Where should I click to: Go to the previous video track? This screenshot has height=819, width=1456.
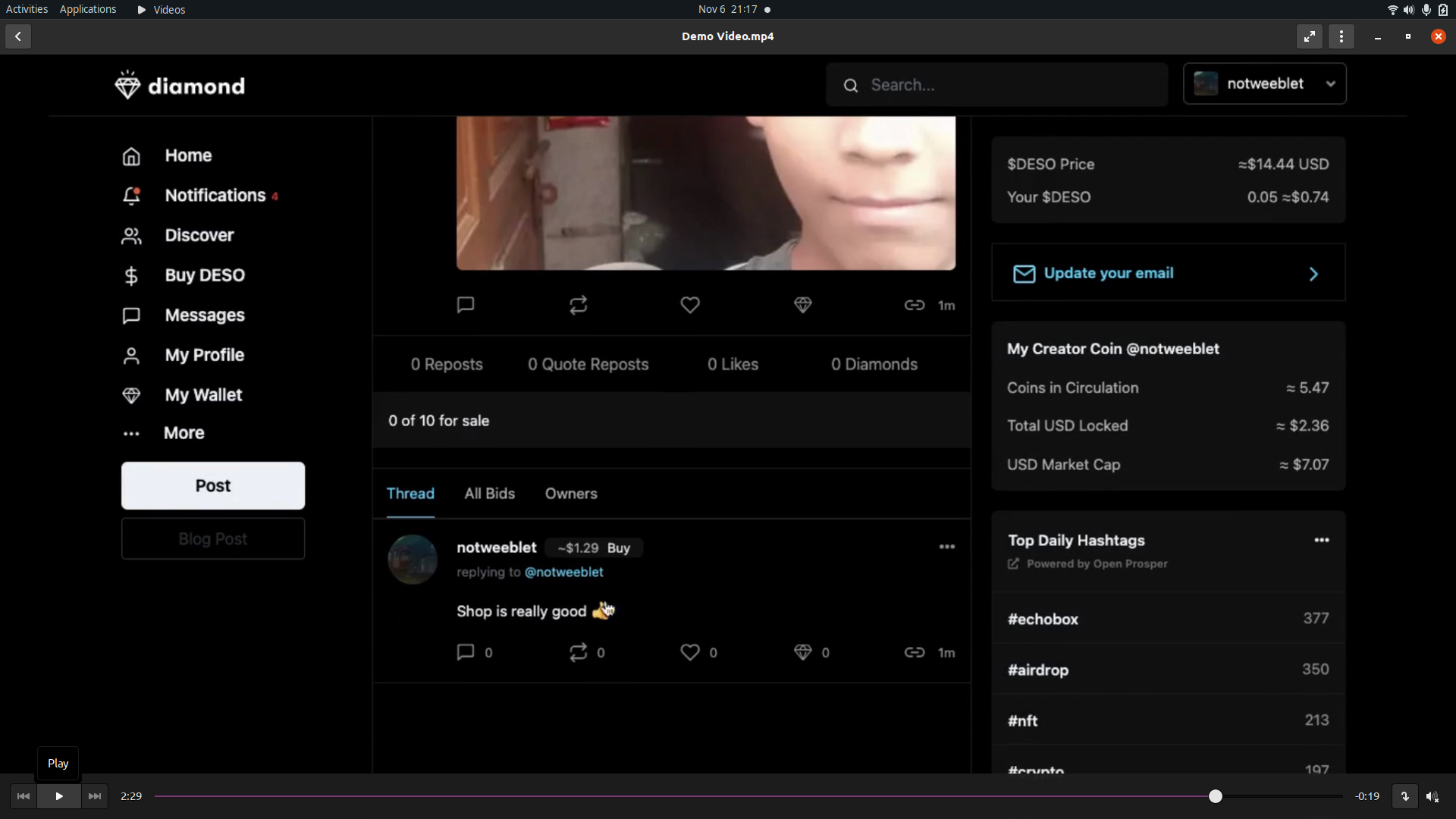point(24,796)
